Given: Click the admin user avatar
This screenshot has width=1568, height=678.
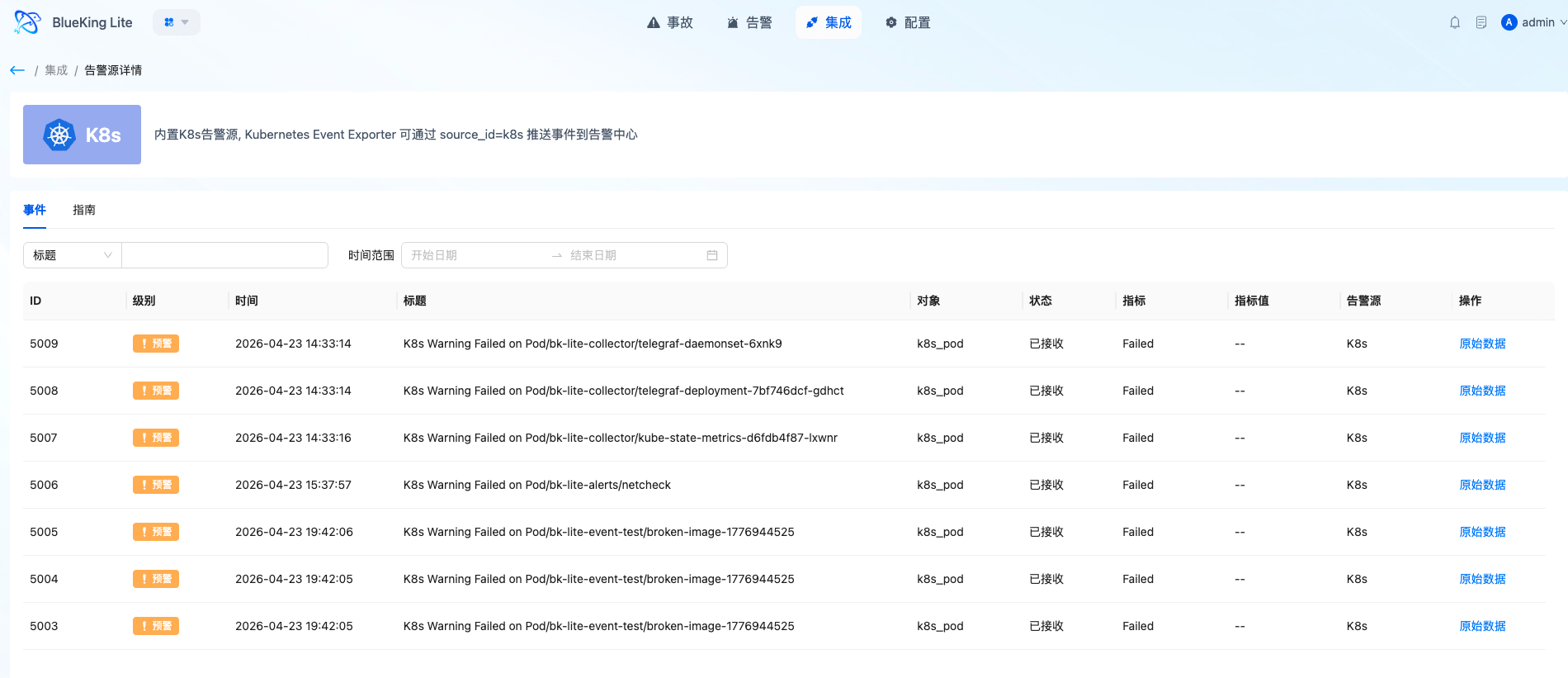Looking at the screenshot, I should [1509, 22].
